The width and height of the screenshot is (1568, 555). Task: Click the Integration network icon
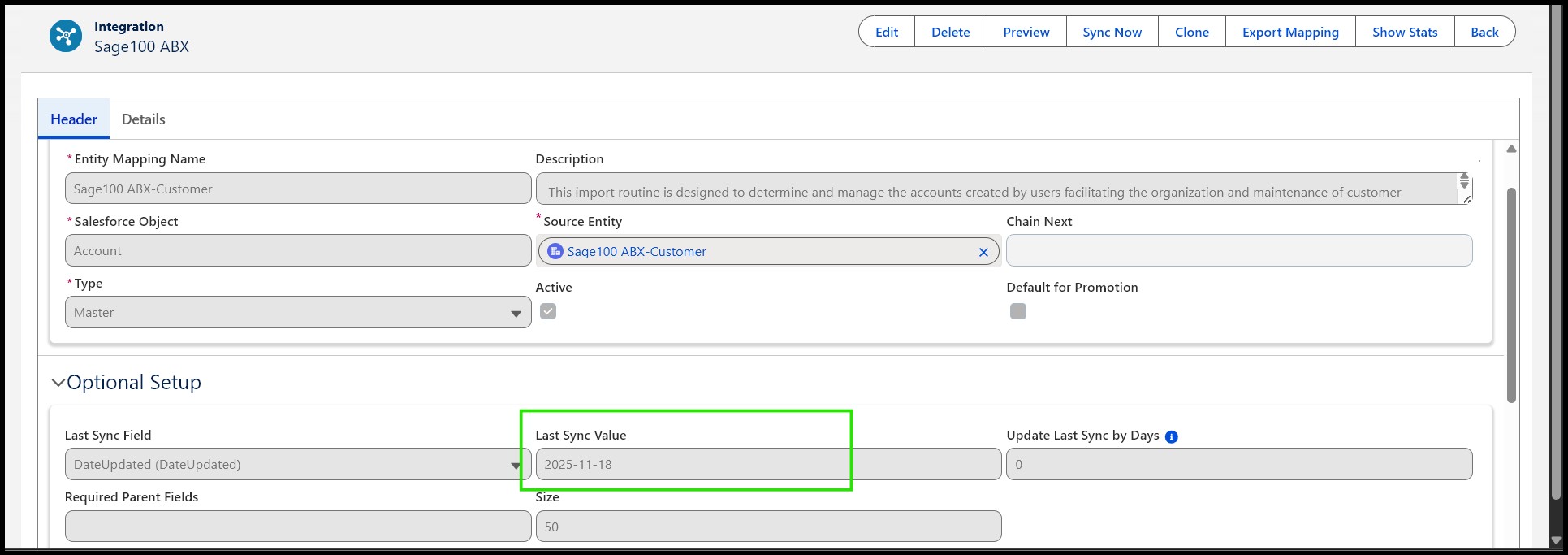(66, 37)
